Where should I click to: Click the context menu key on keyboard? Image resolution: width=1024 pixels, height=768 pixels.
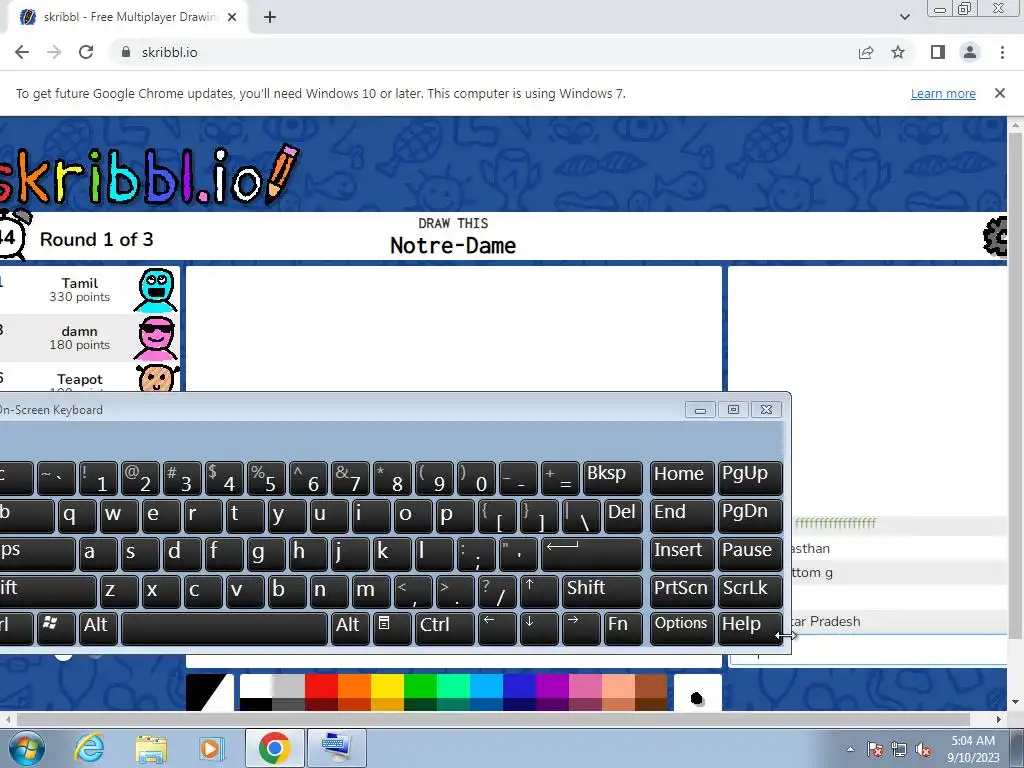click(x=392, y=628)
